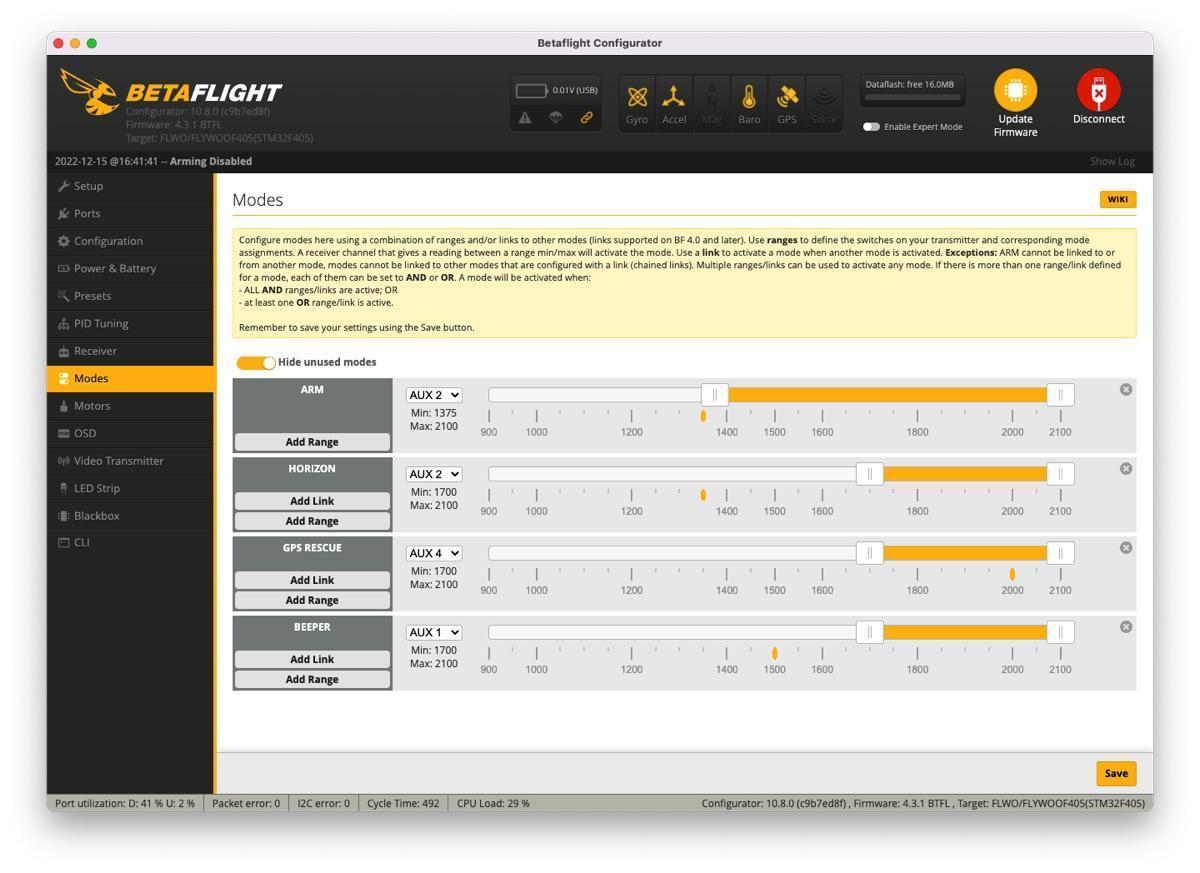
Task: Click the battery voltage indicator icon
Action: click(532, 90)
